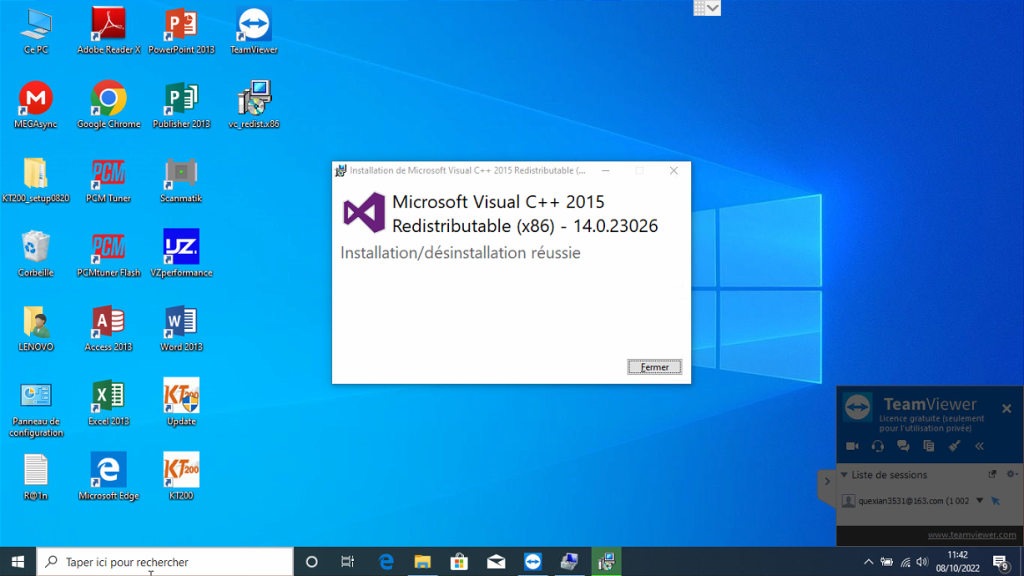Screen dimensions: 1024x576
Task: Close the Visual C++ installer window
Action: [x=673, y=170]
